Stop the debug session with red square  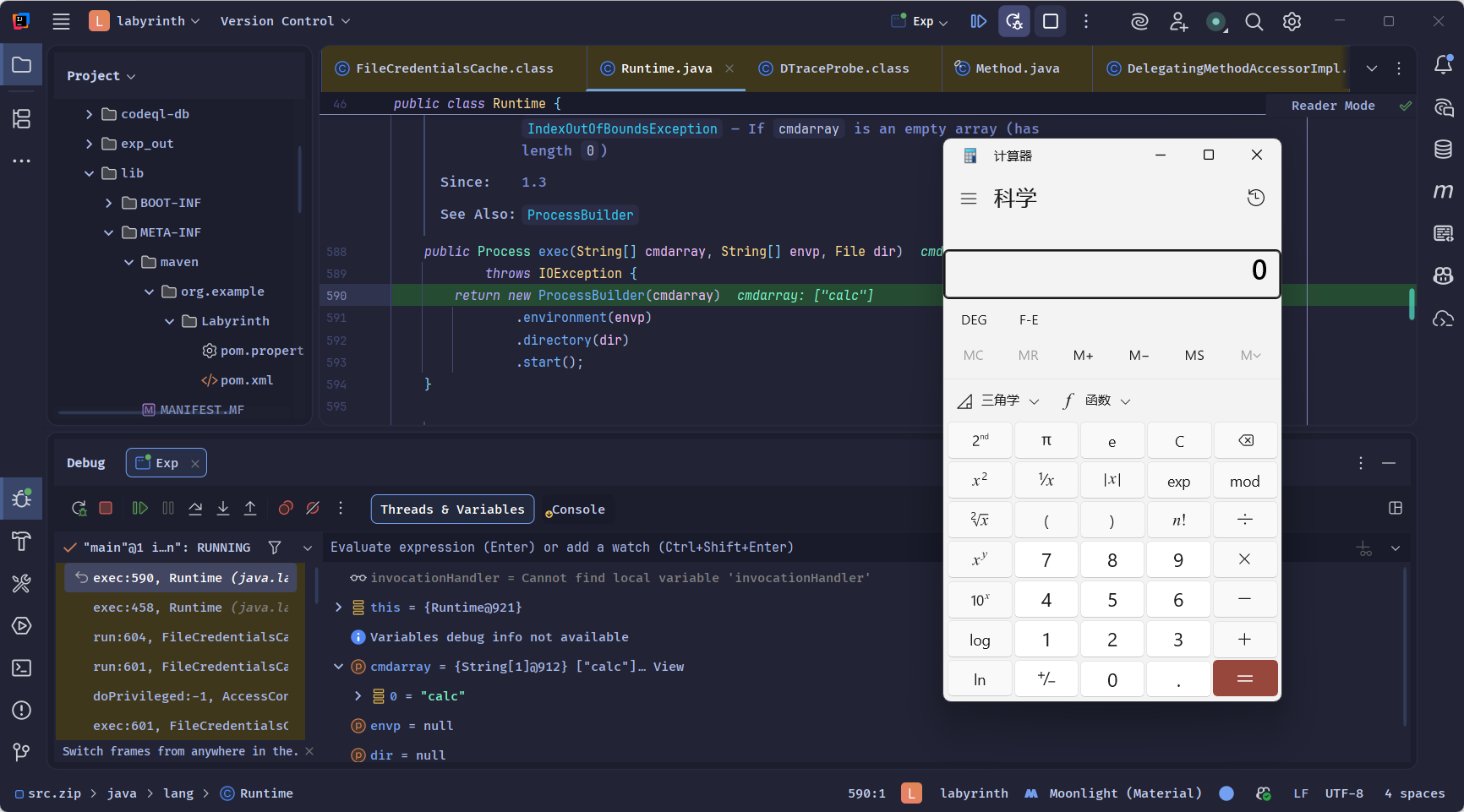click(x=106, y=508)
